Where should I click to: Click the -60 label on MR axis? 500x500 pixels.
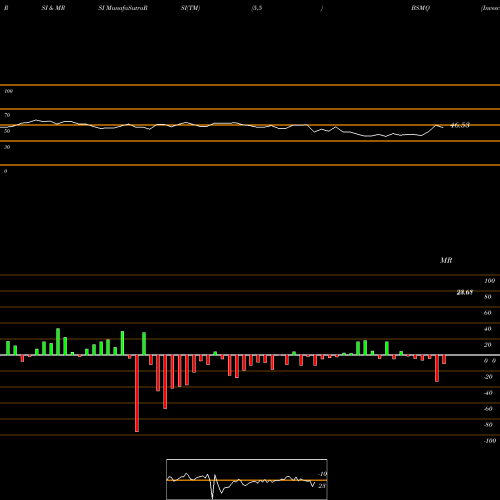(x=488, y=409)
